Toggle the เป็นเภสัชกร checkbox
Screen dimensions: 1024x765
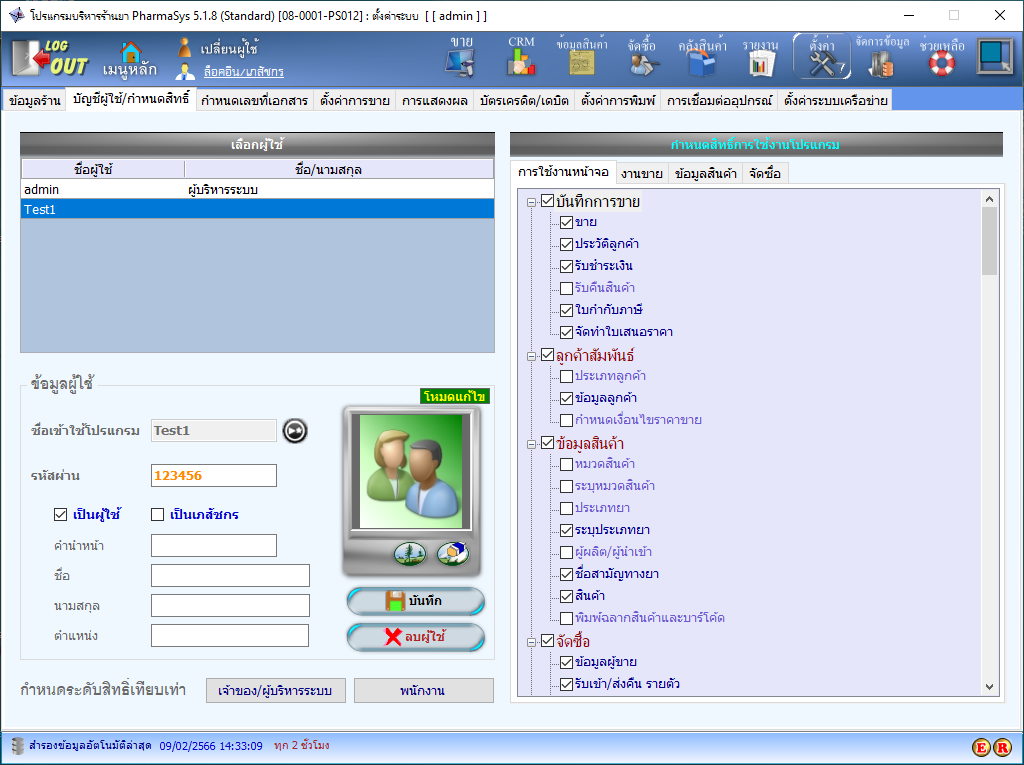[x=157, y=515]
